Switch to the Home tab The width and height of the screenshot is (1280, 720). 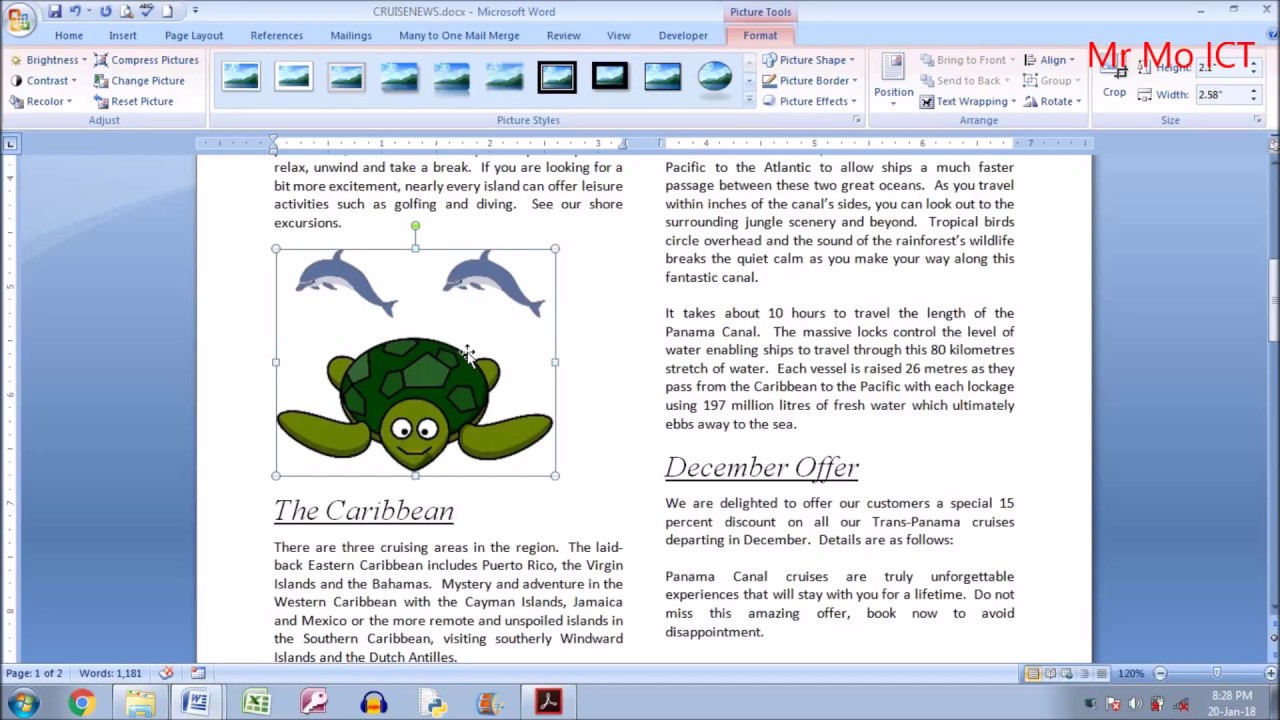pyautogui.click(x=69, y=35)
